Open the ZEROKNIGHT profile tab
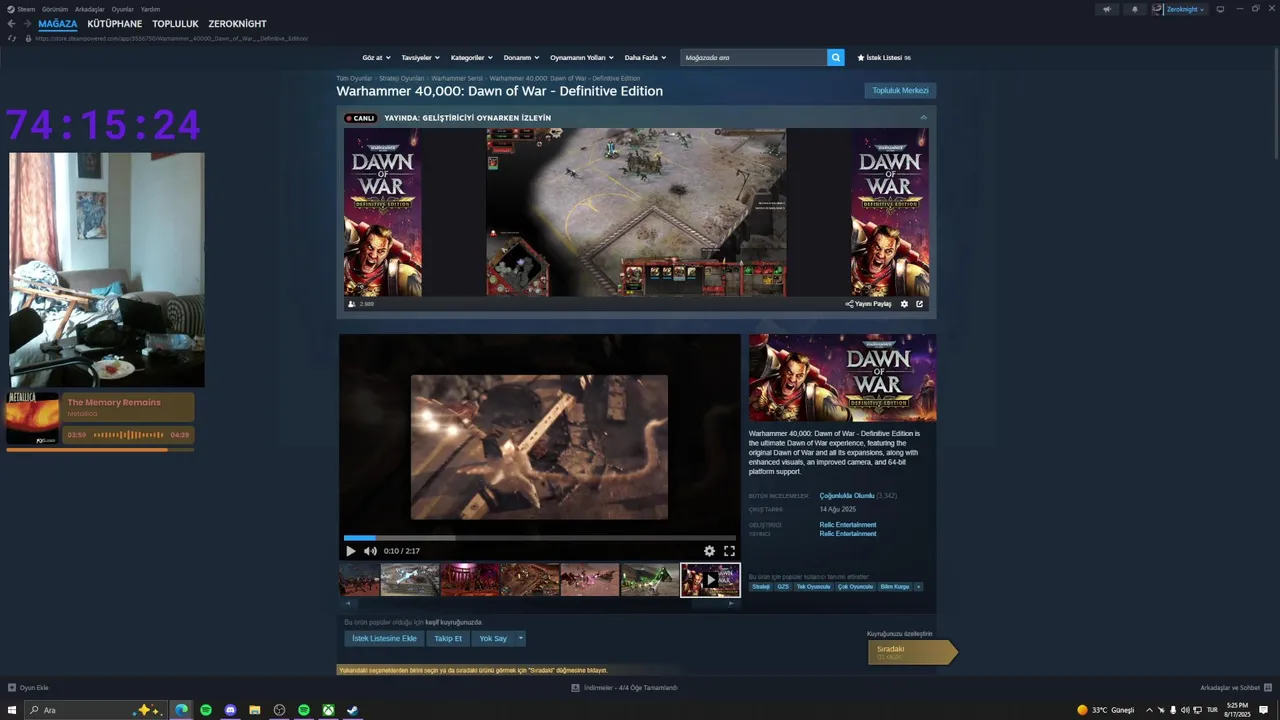This screenshot has width=1280, height=720. (x=237, y=24)
